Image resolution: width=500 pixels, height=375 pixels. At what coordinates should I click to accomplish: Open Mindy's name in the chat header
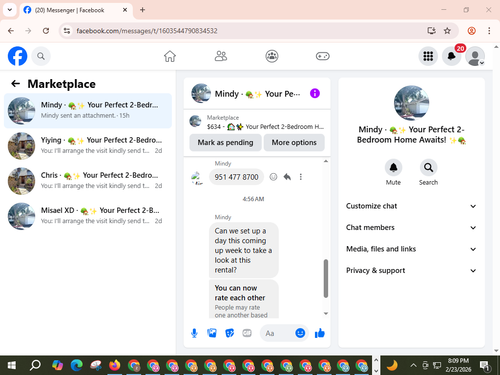(257, 94)
